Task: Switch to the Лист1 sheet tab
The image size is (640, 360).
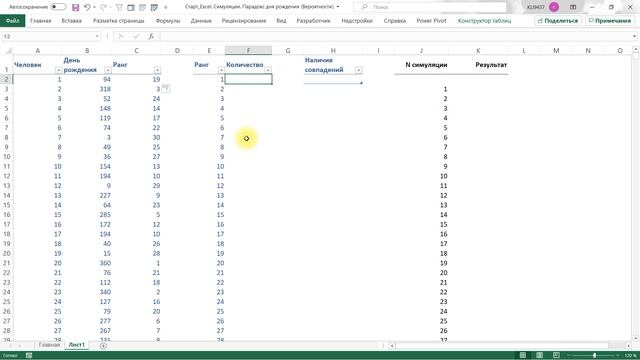Action: pyautogui.click(x=76, y=345)
